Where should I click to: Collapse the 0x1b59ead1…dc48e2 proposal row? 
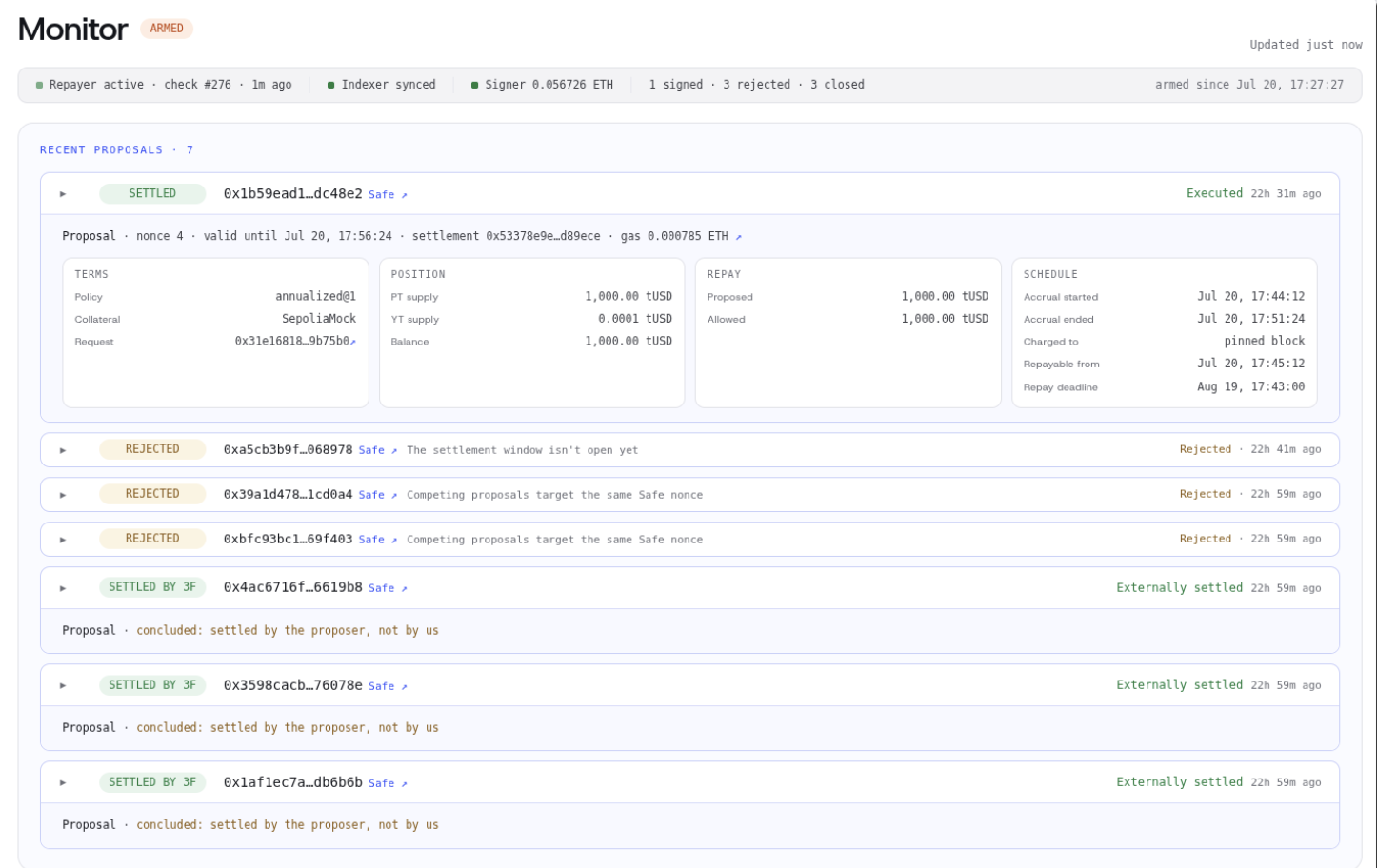pos(63,194)
